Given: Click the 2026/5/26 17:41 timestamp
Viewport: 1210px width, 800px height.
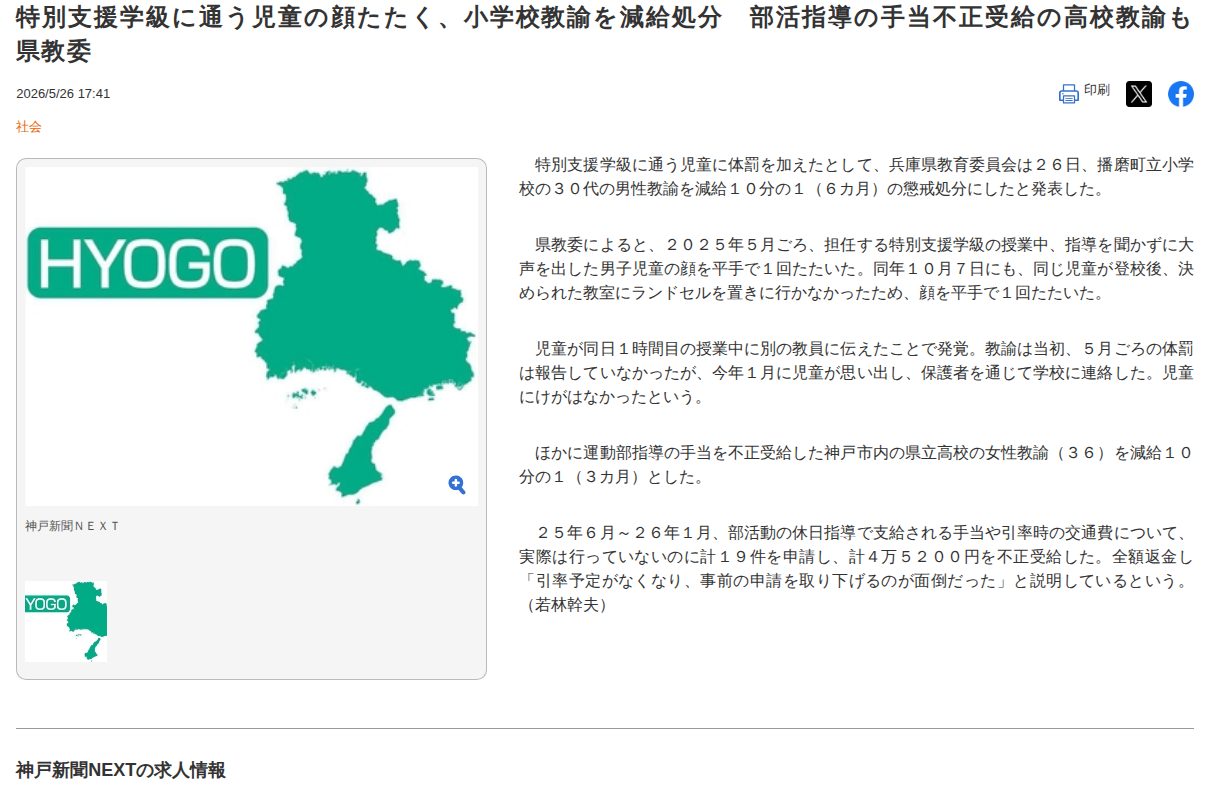Looking at the screenshot, I should click(x=63, y=94).
